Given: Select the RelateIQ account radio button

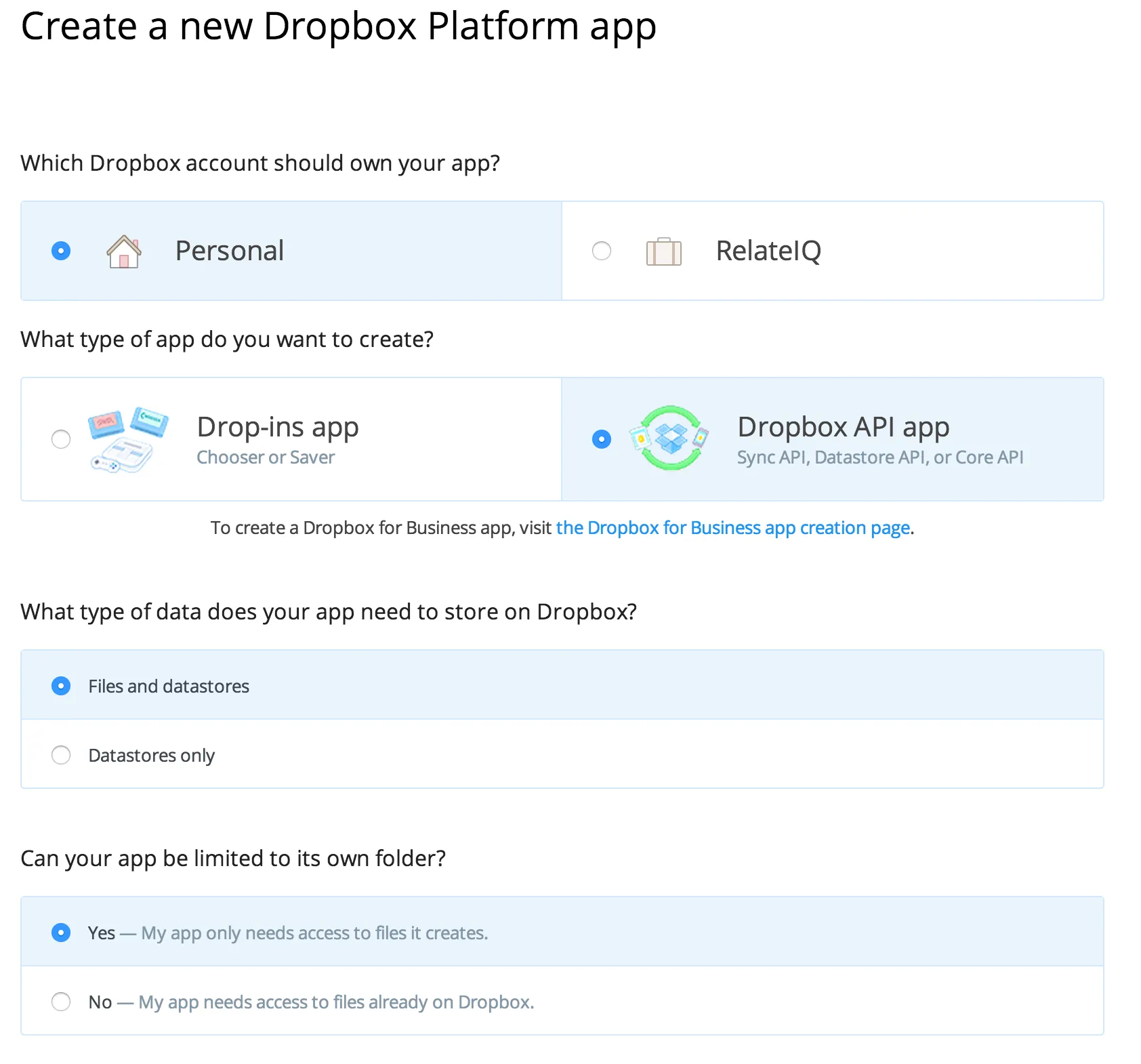Looking at the screenshot, I should 601,251.
